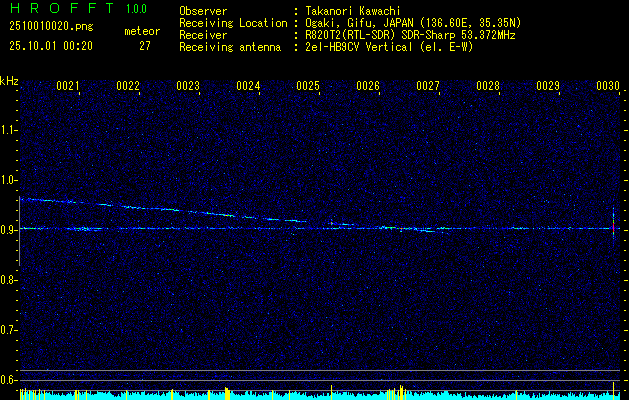Click the 0029 time marker
The width and height of the screenshot is (629, 400).
click(548, 86)
